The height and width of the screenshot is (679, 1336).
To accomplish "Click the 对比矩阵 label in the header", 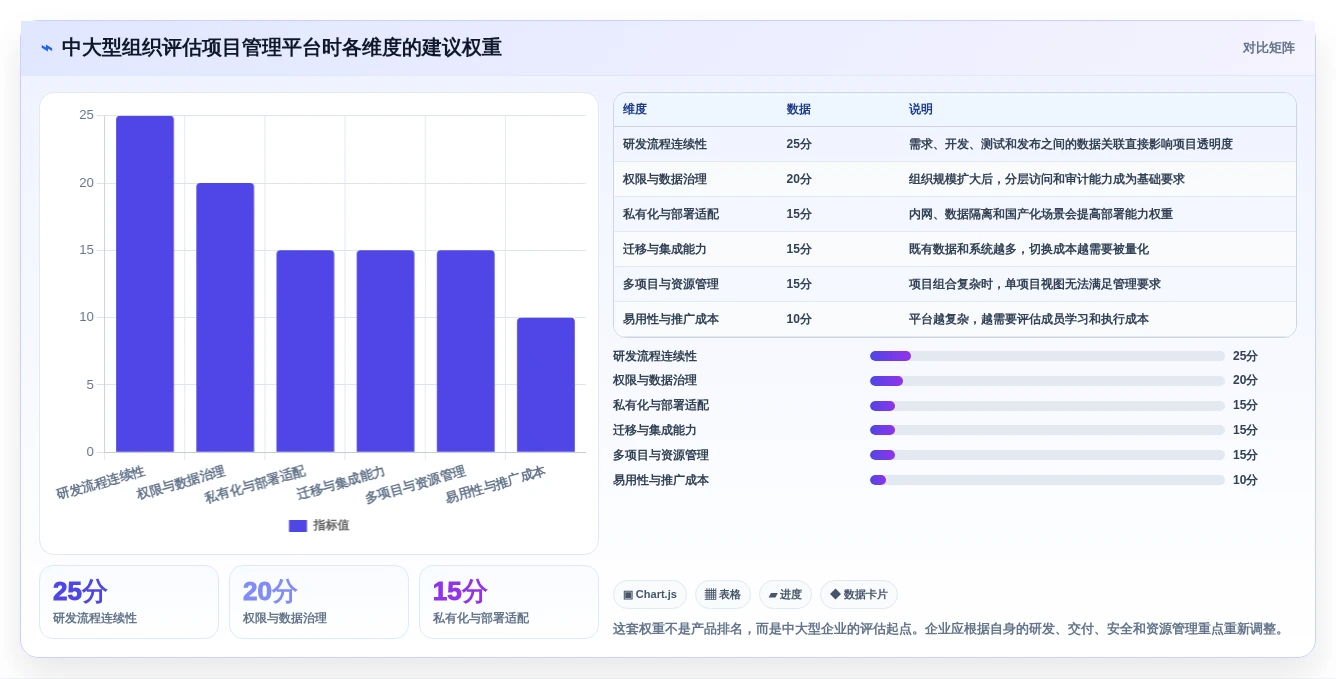I will 1268,48.
